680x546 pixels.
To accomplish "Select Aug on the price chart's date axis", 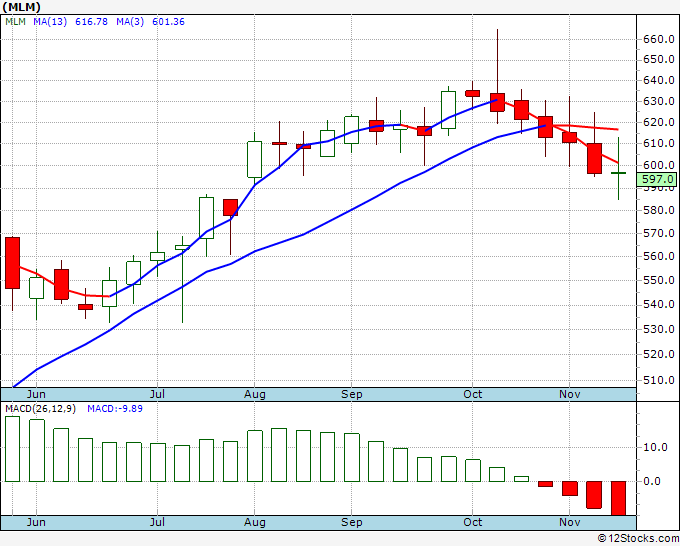I will (255, 394).
